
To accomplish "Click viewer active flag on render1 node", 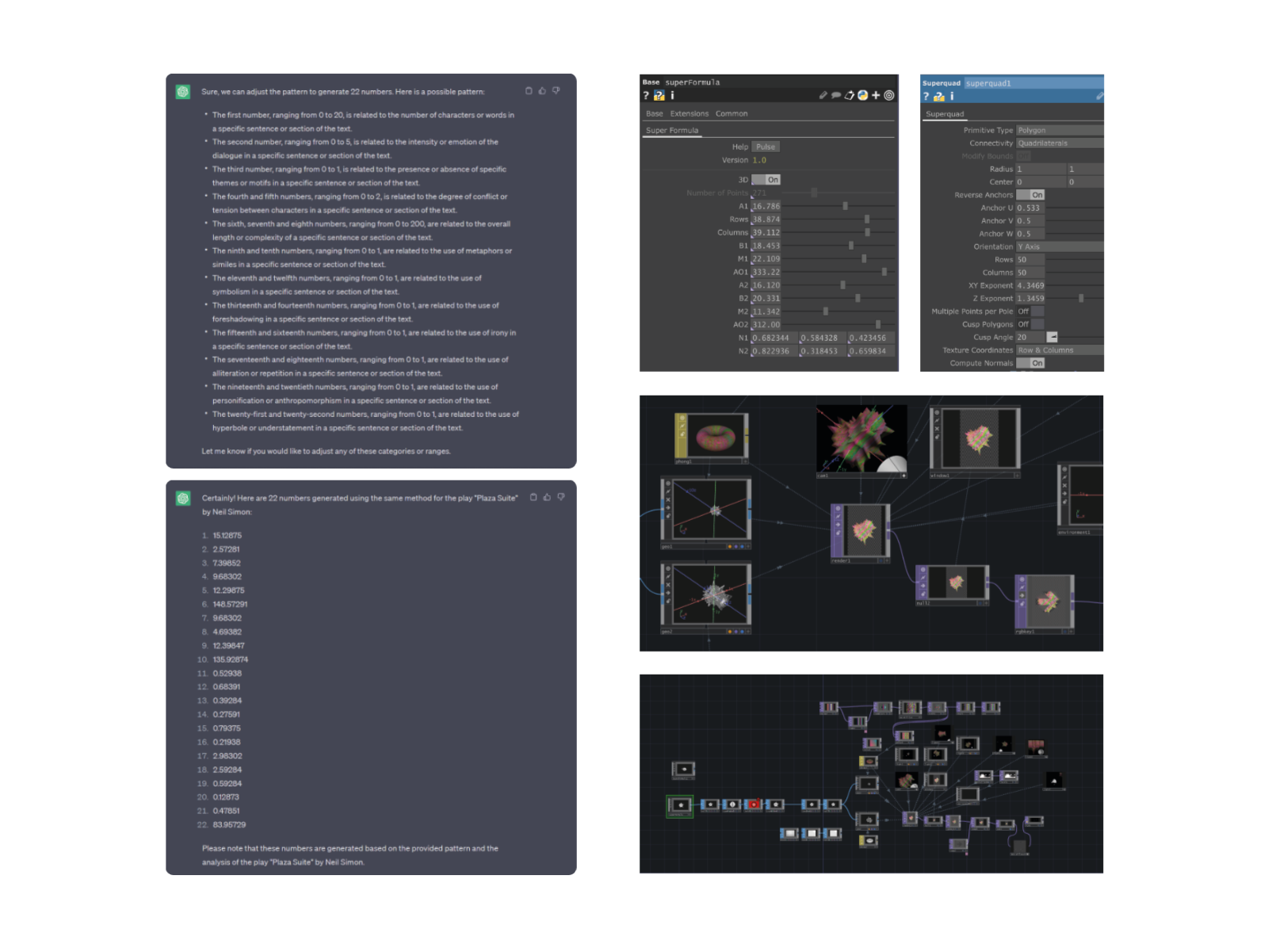I will 838,508.
